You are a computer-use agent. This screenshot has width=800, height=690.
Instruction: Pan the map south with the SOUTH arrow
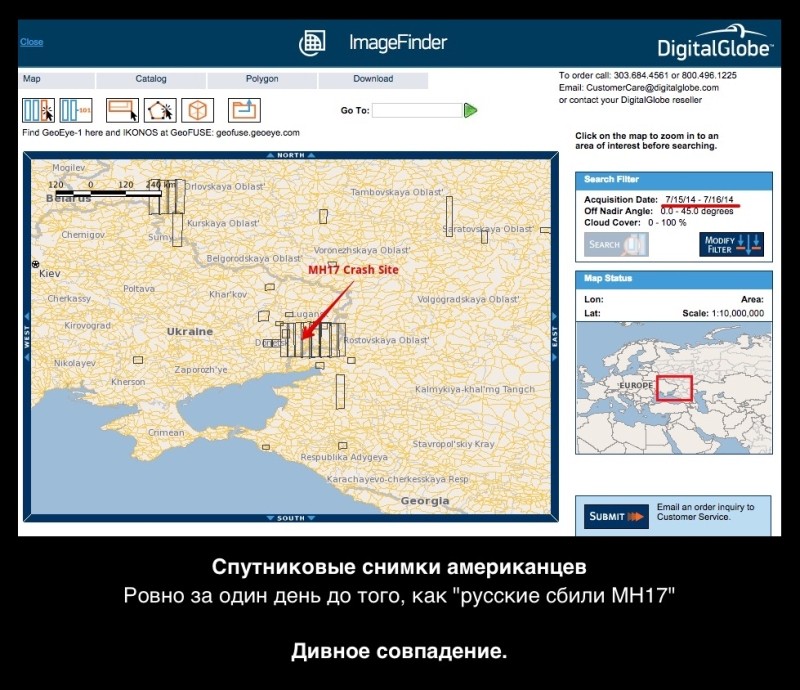point(290,518)
